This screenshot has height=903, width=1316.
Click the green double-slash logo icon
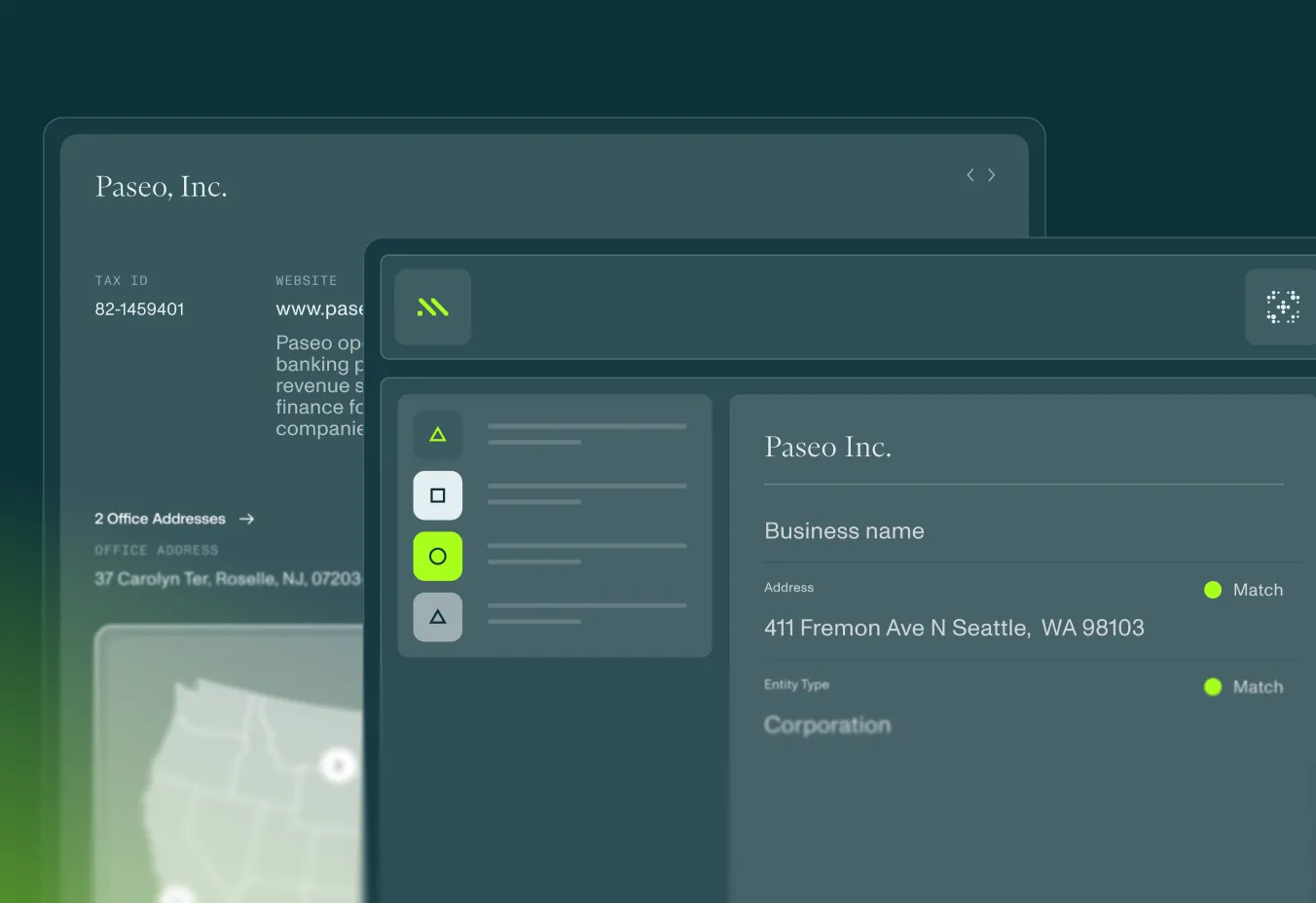click(432, 307)
